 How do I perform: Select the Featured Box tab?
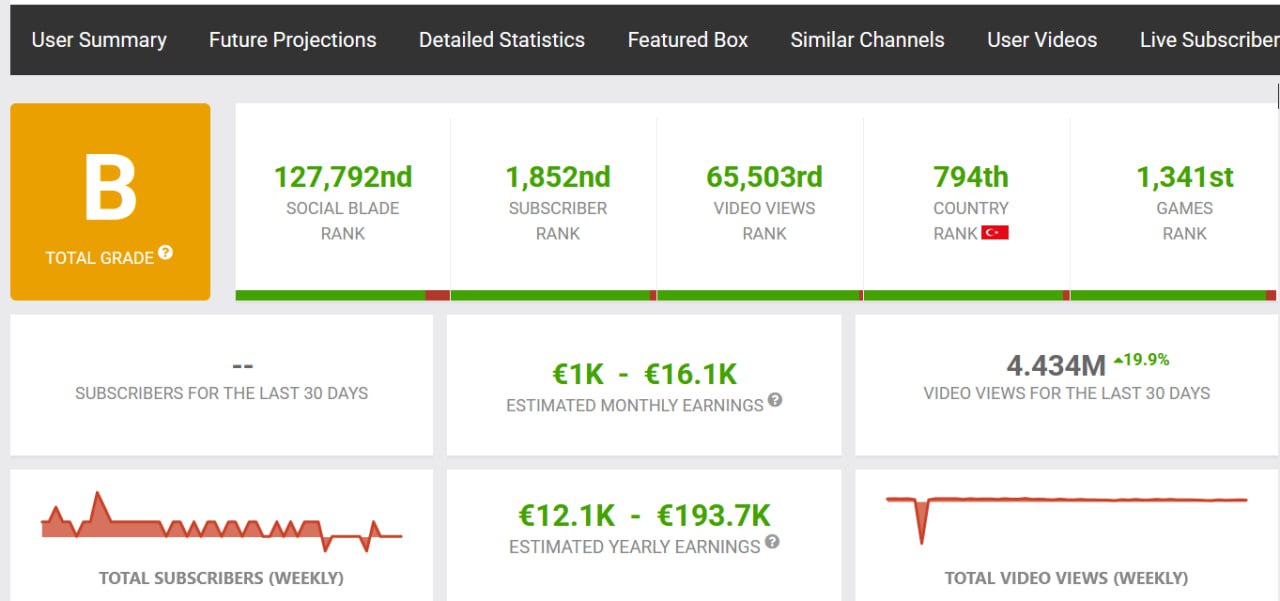687,40
